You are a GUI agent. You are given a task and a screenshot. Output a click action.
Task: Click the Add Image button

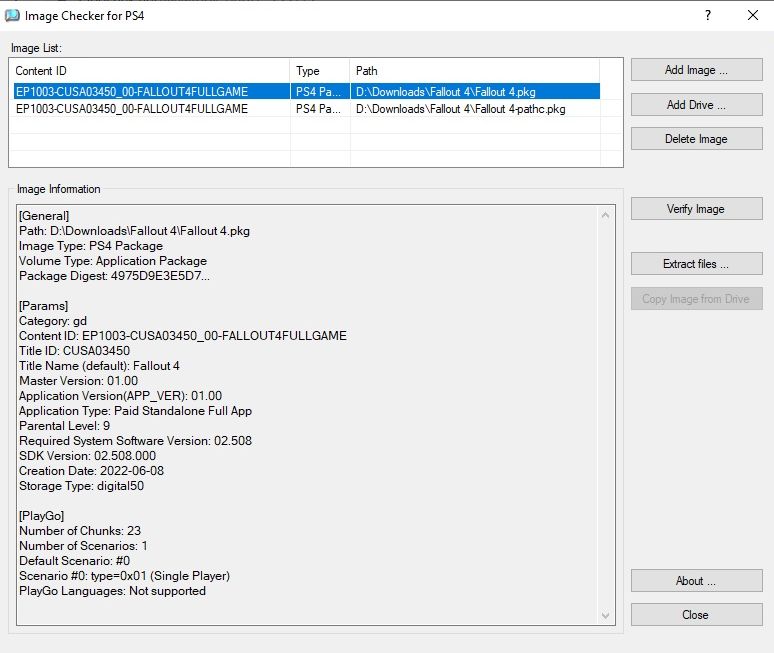[697, 70]
